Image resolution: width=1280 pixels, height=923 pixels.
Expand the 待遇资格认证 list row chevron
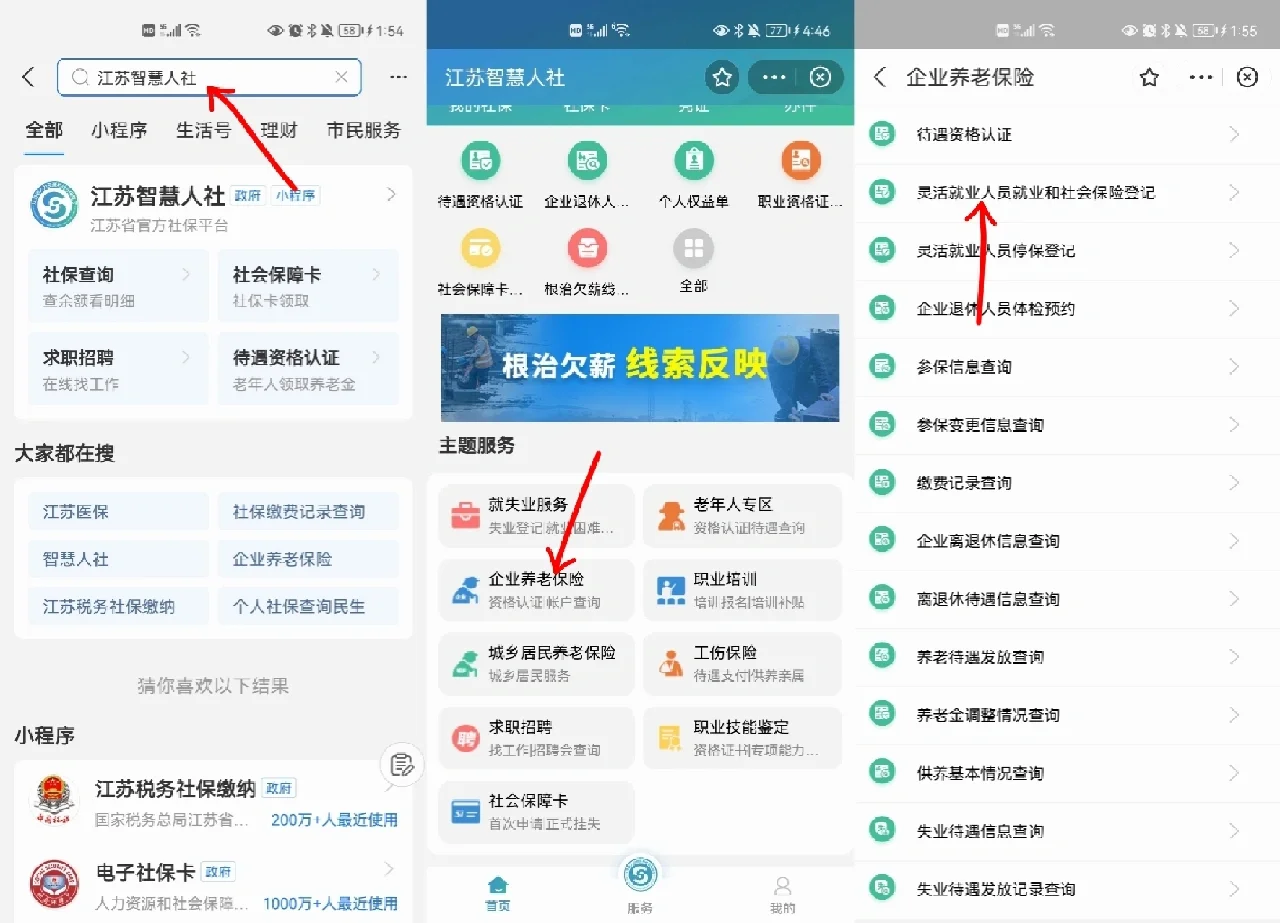[1235, 134]
